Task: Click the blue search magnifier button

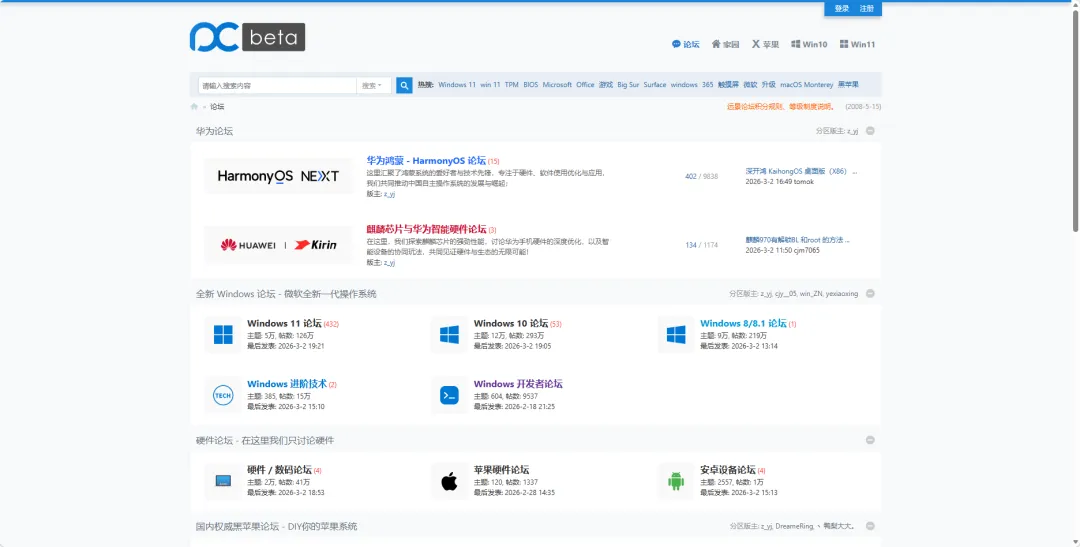Action: point(404,85)
